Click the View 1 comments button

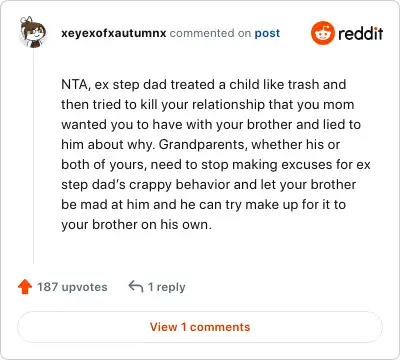[200, 327]
